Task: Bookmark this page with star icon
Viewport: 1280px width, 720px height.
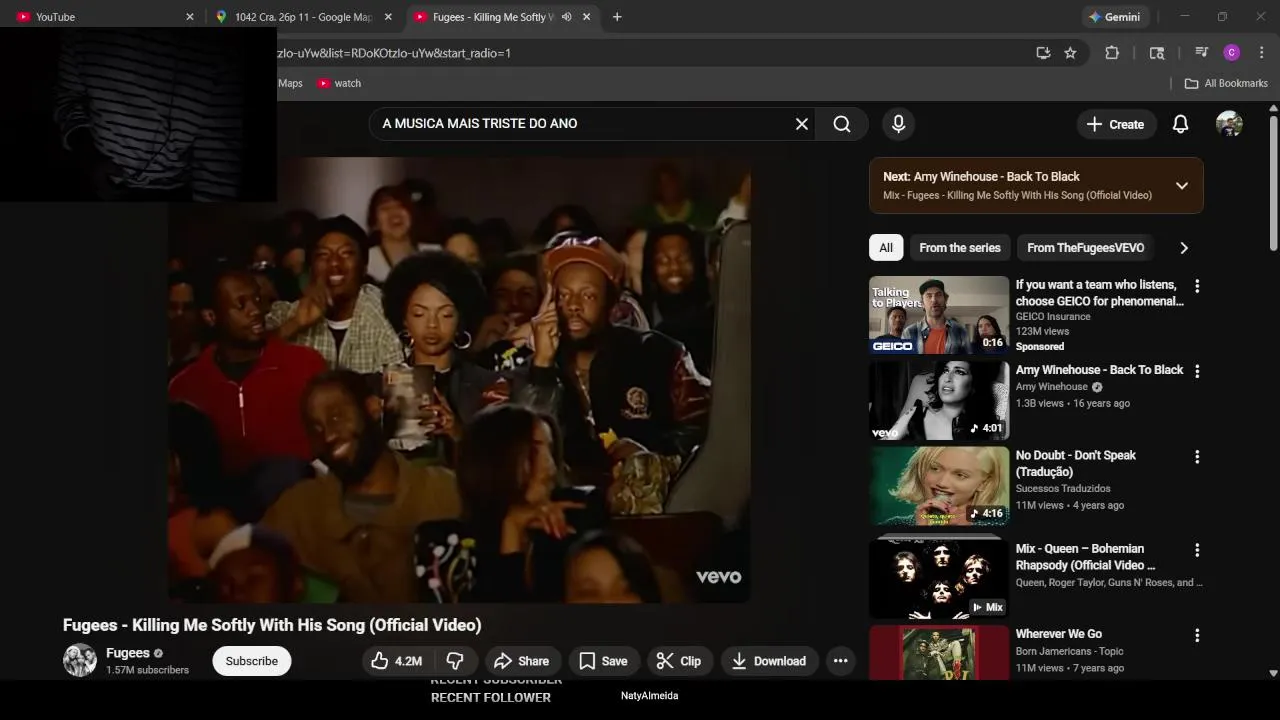Action: click(x=1070, y=53)
